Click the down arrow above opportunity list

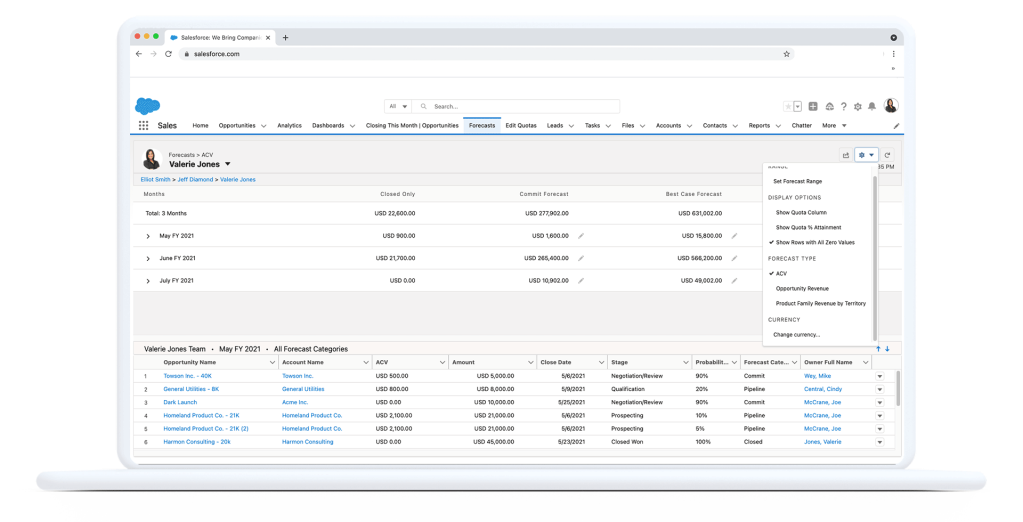887,349
